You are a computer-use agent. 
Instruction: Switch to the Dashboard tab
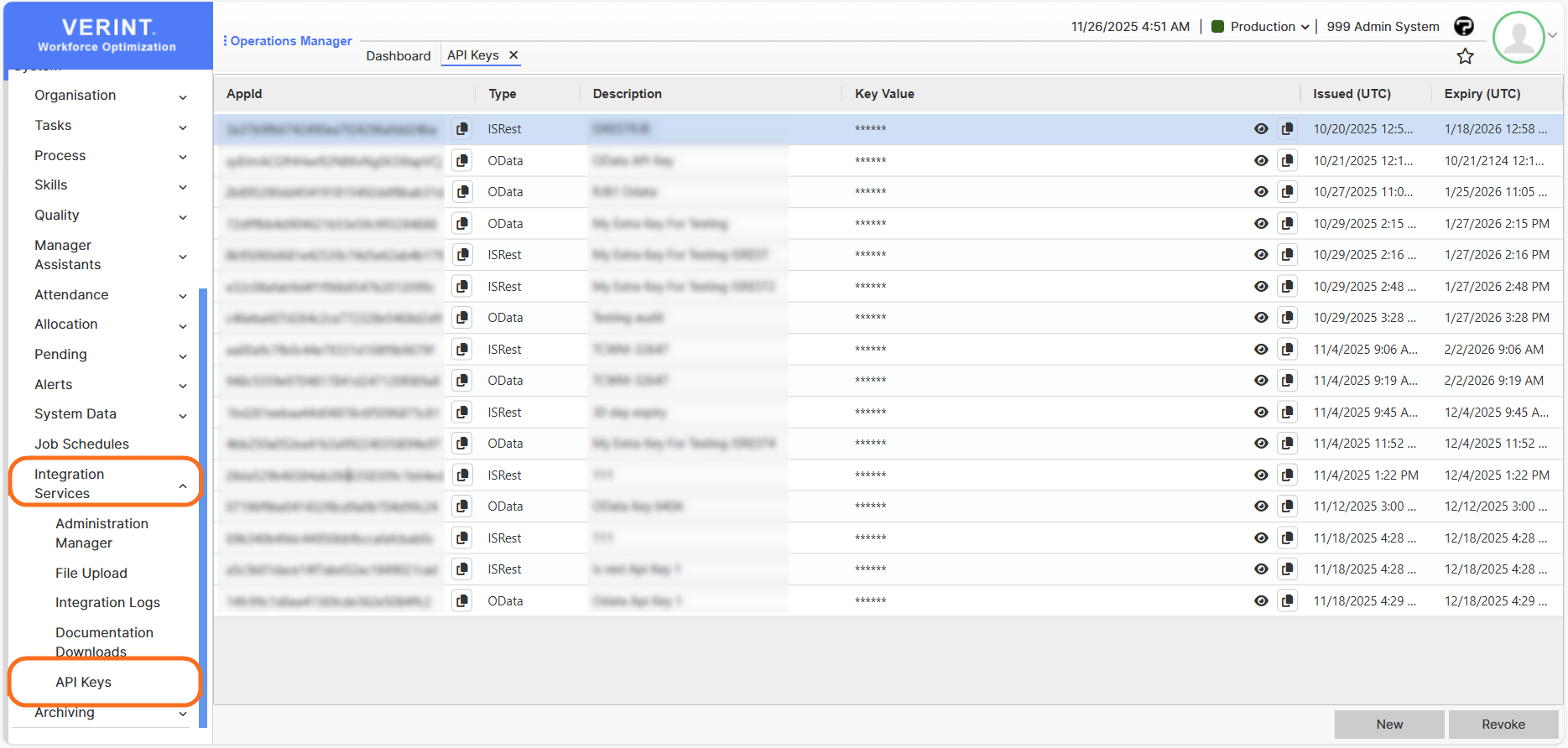(398, 56)
